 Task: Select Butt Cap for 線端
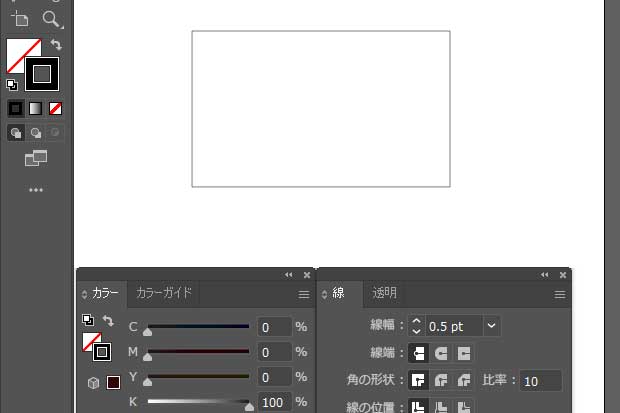pyautogui.click(x=418, y=353)
